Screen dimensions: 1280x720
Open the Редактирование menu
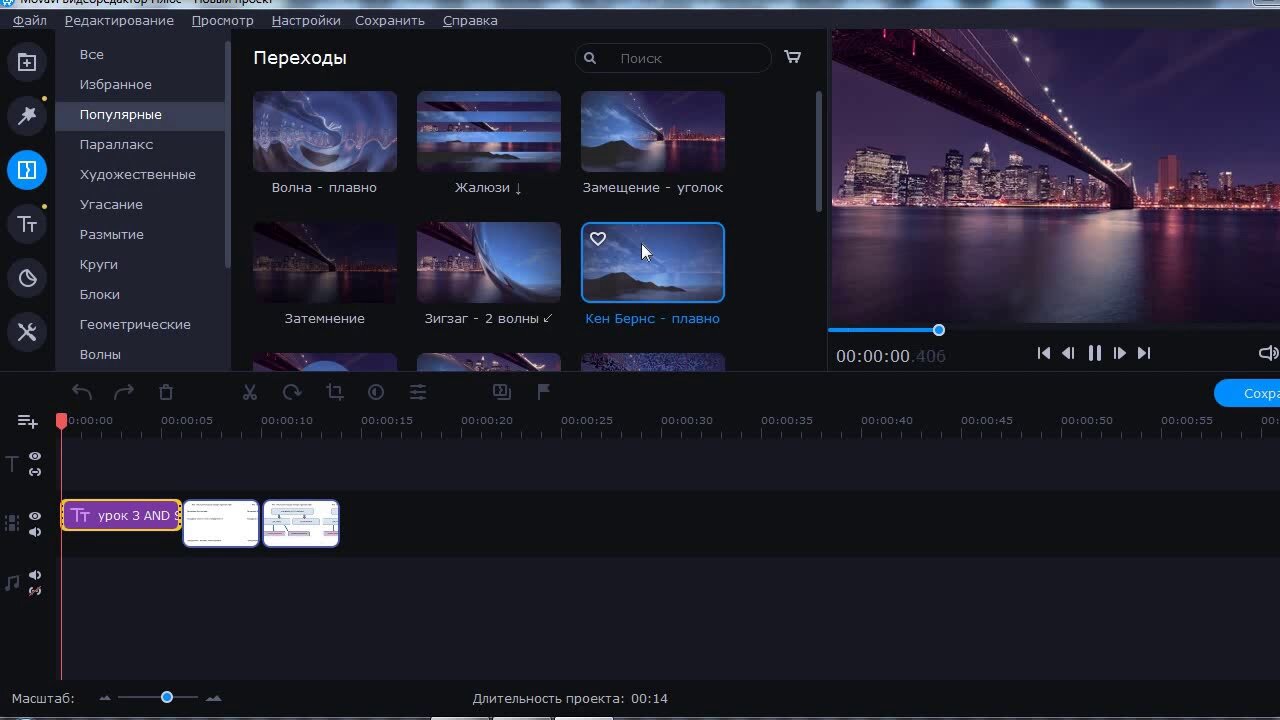click(x=119, y=20)
